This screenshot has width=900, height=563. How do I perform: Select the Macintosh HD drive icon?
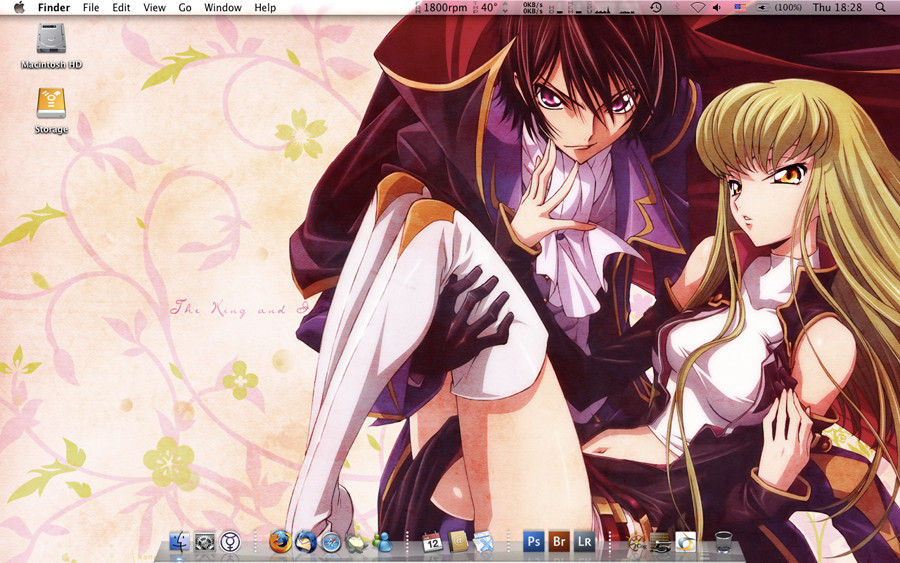[x=51, y=38]
